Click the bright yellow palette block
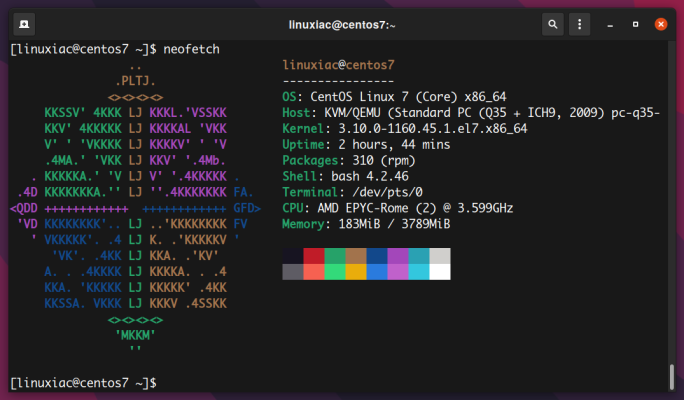This screenshot has height=400, width=684. tap(356, 272)
